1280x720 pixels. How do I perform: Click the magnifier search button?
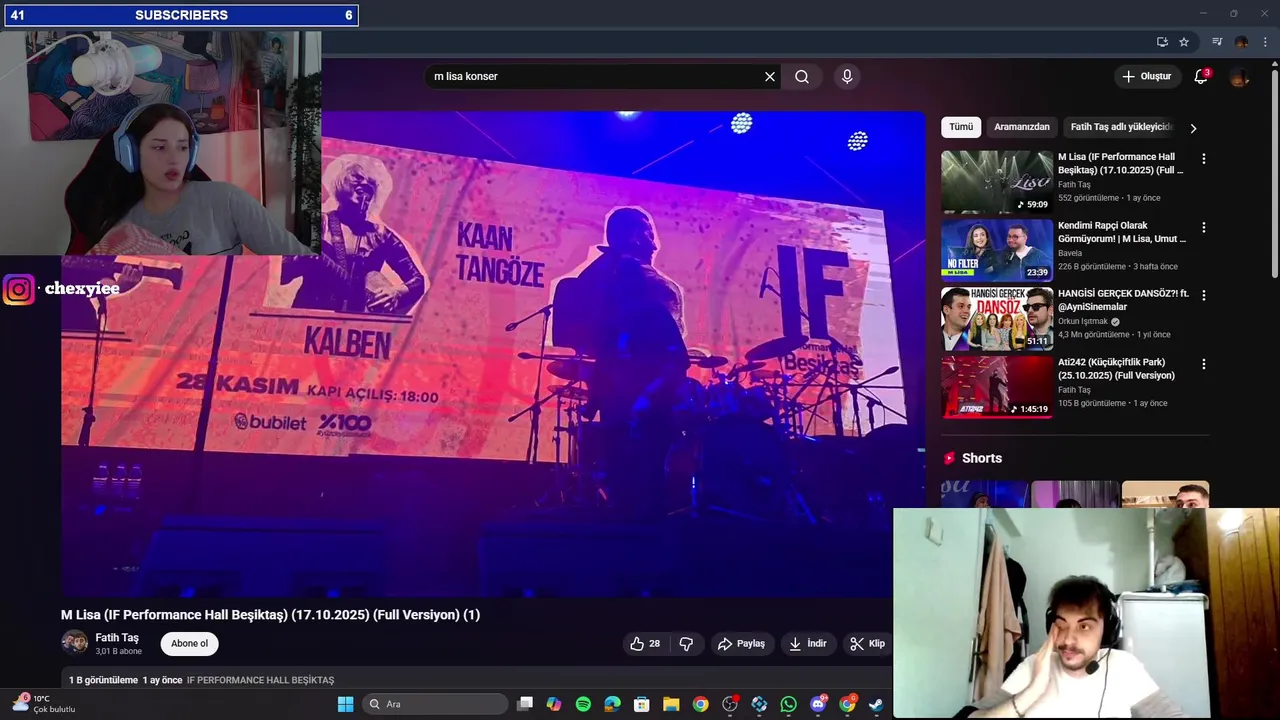pos(802,76)
